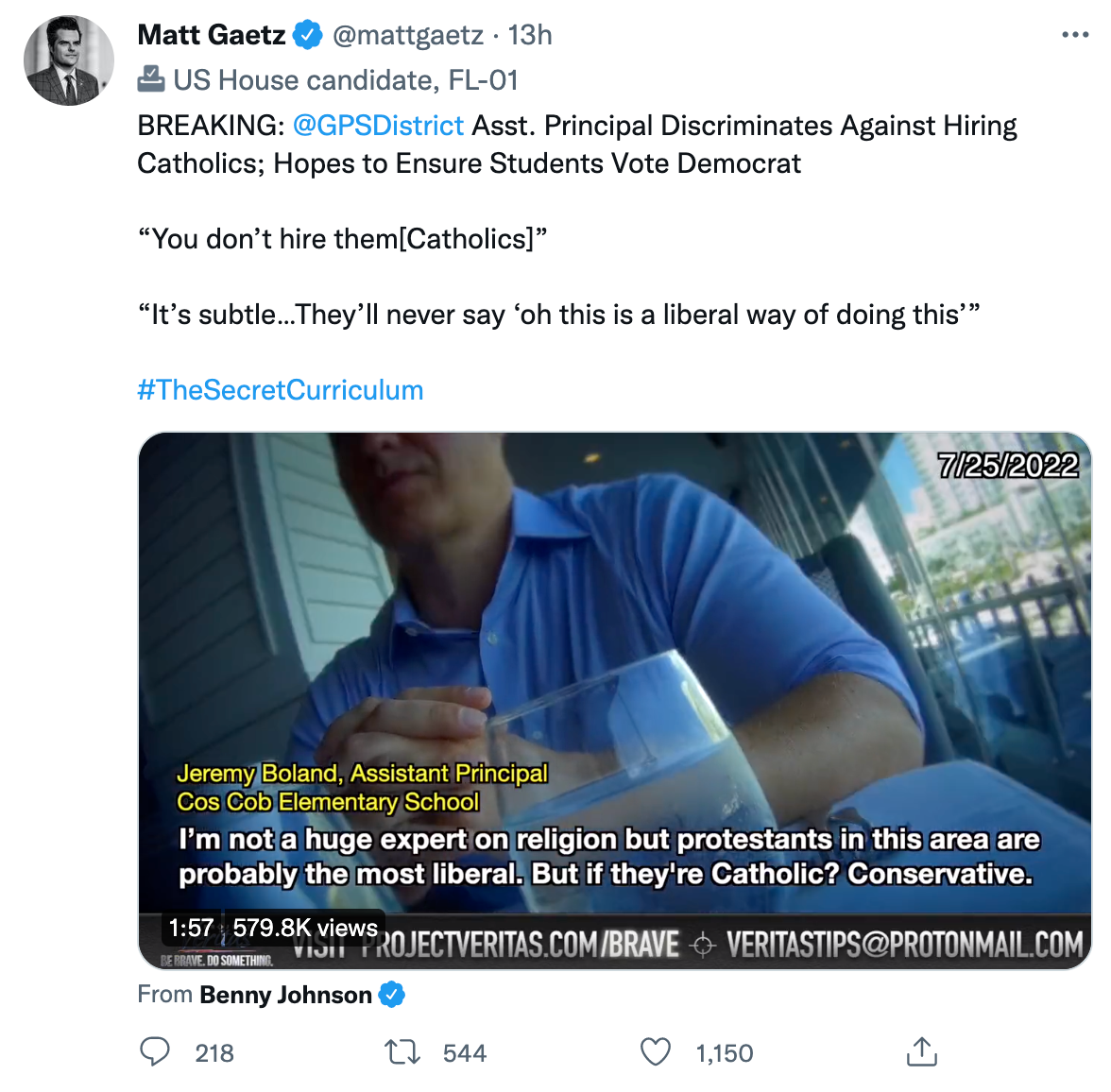This screenshot has width=1111, height=1092.
Task: Click the share upload icon
Action: 921,1051
